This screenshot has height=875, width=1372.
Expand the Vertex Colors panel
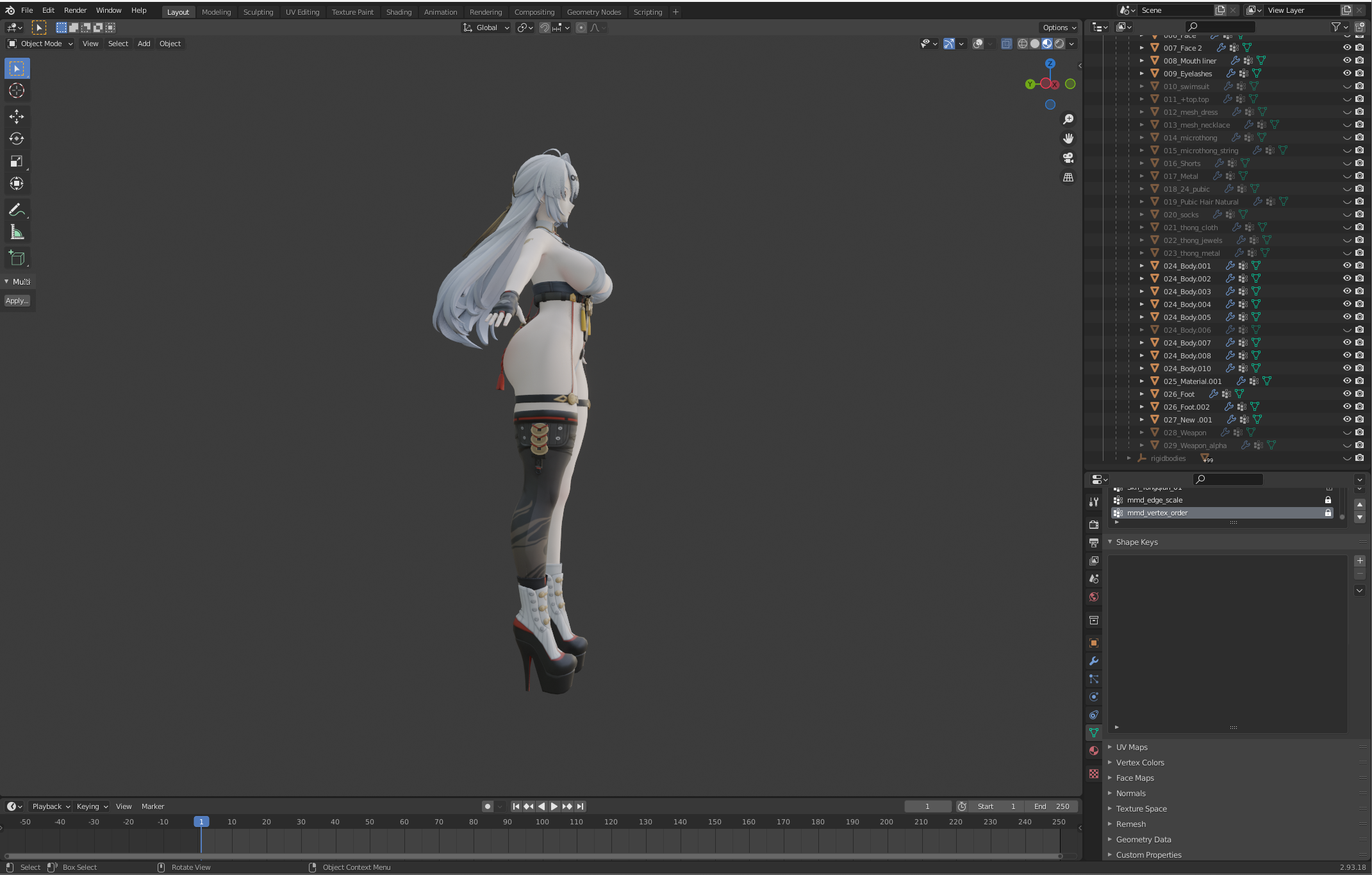[1140, 762]
